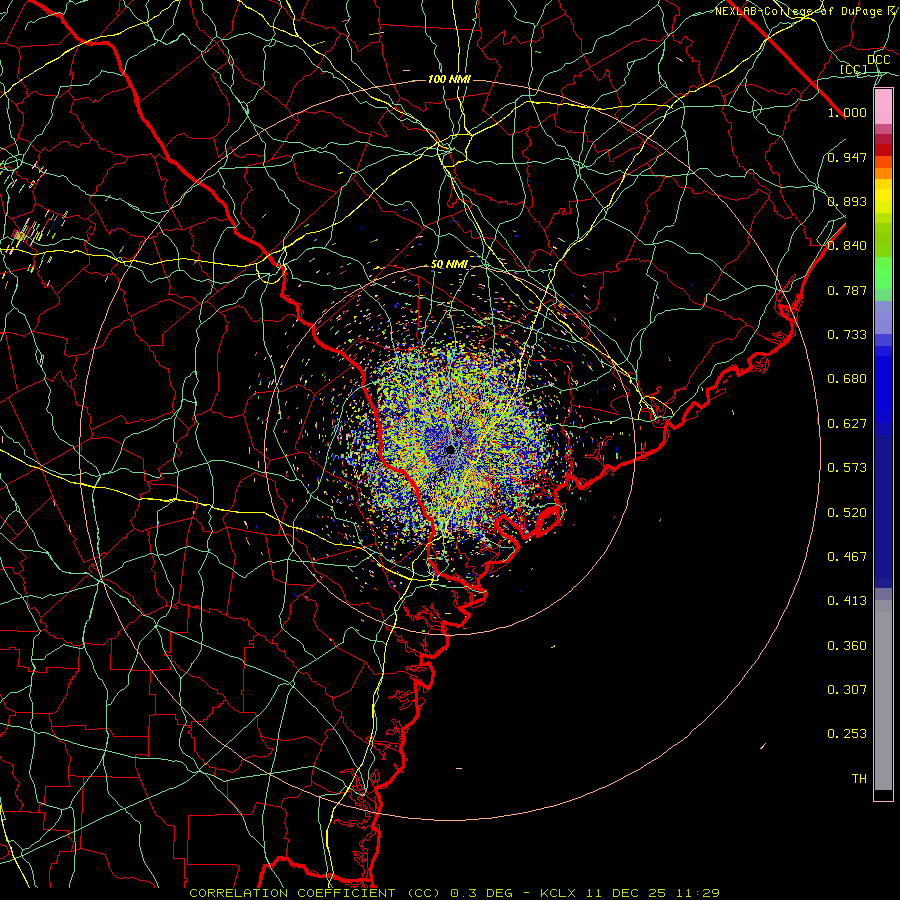Click the 0.253 legend value
The image size is (900, 900).
pyautogui.click(x=847, y=734)
